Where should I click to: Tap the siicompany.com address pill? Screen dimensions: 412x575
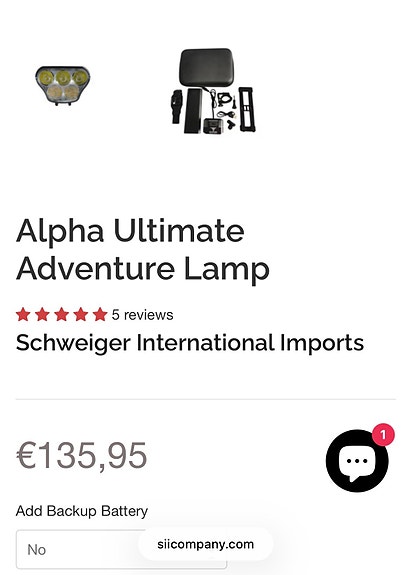coord(206,544)
